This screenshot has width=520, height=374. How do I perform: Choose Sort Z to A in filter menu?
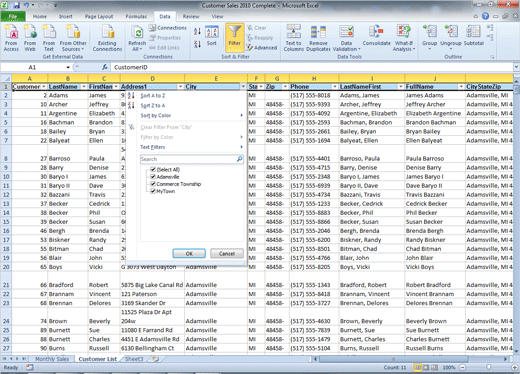click(152, 106)
